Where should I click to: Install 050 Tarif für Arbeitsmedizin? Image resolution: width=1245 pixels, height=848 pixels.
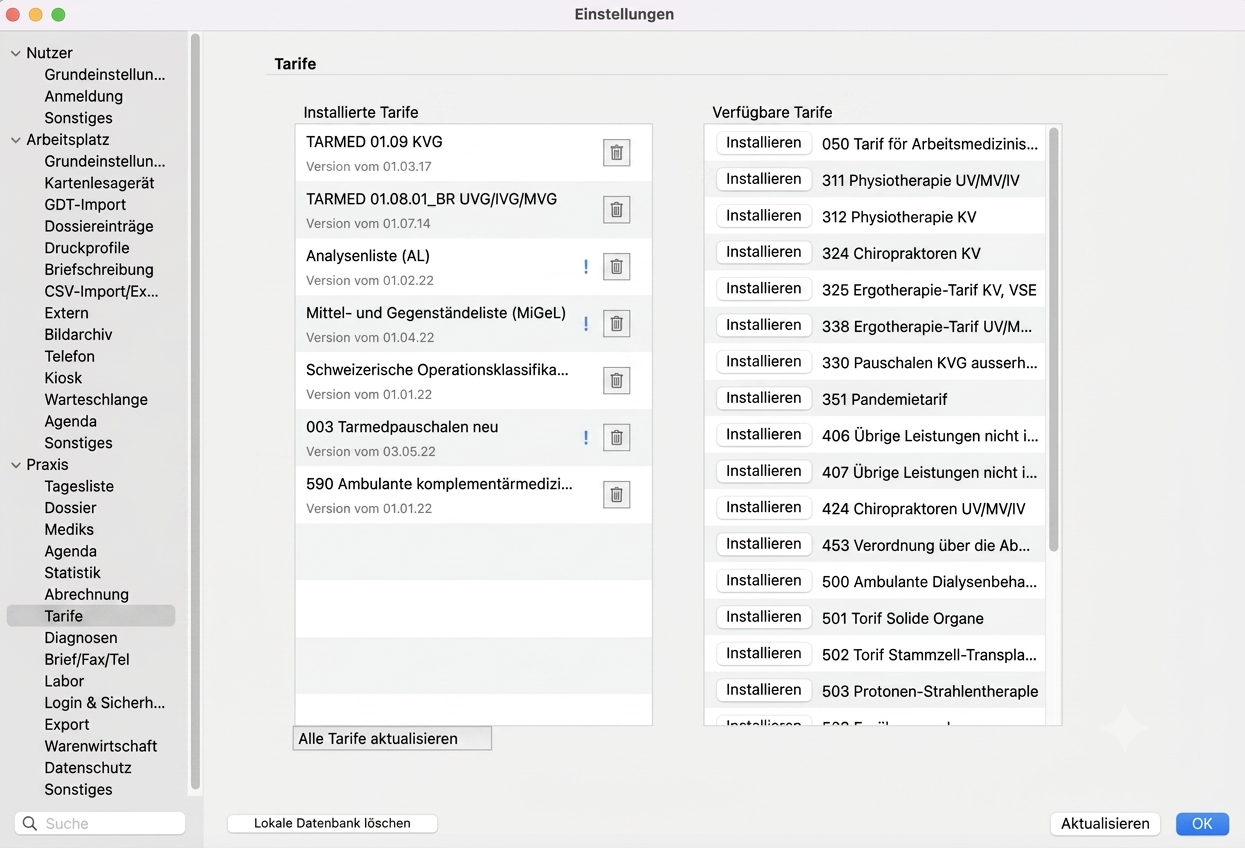(764, 143)
